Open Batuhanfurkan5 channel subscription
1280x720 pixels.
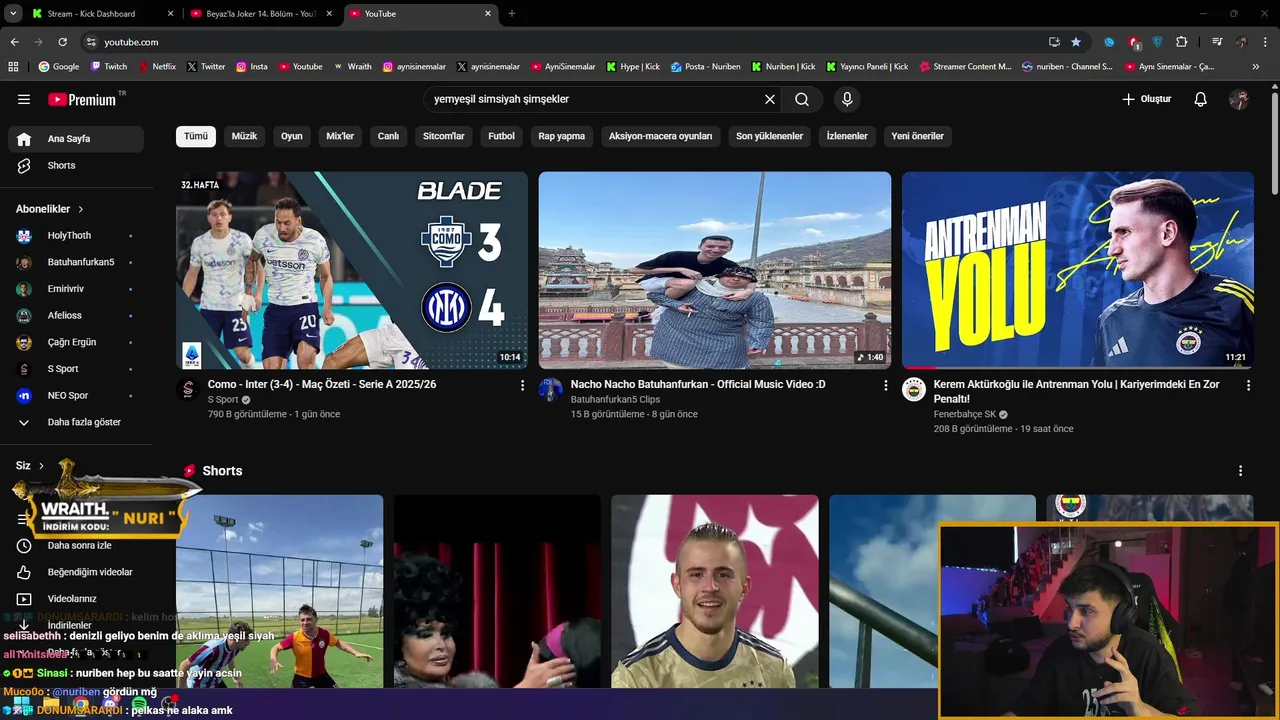tap(76, 262)
